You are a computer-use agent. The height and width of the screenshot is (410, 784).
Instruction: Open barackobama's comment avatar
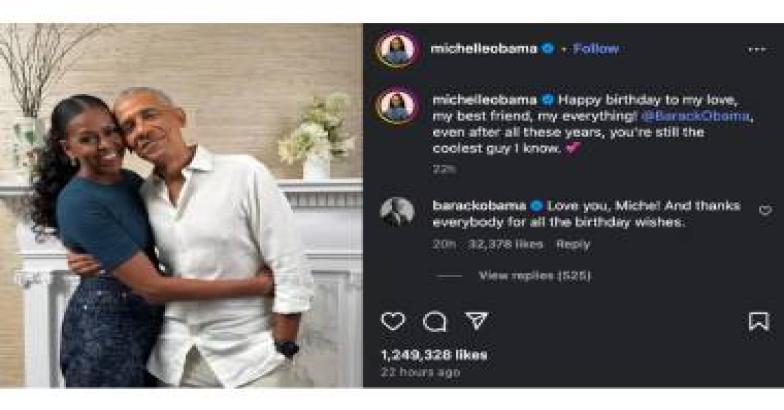point(397,212)
